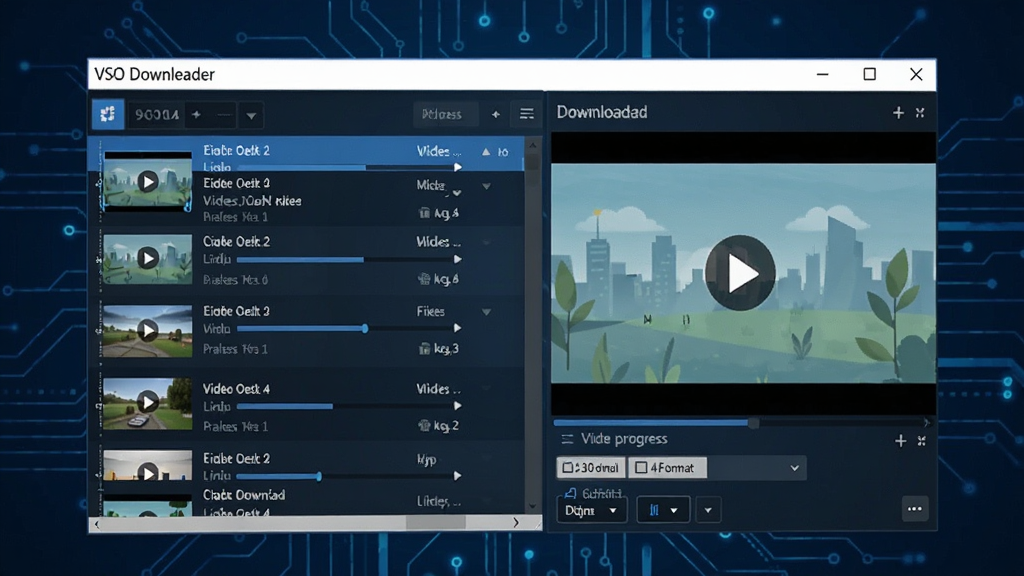Viewport: 1024px width, 576px height.
Task: Open the hamburger menu above the download list
Action: pyautogui.click(x=526, y=114)
